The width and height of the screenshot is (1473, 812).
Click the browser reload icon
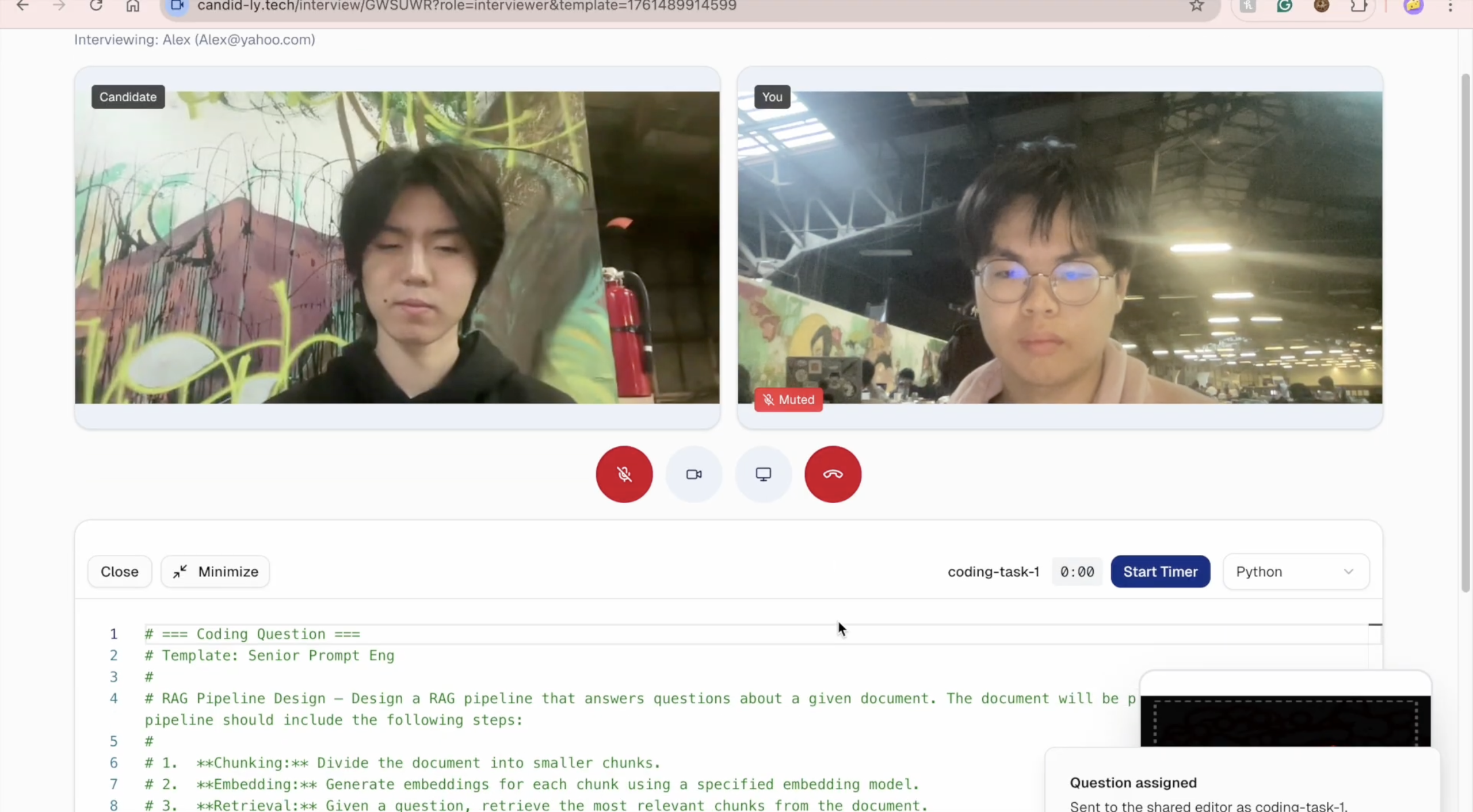click(96, 6)
